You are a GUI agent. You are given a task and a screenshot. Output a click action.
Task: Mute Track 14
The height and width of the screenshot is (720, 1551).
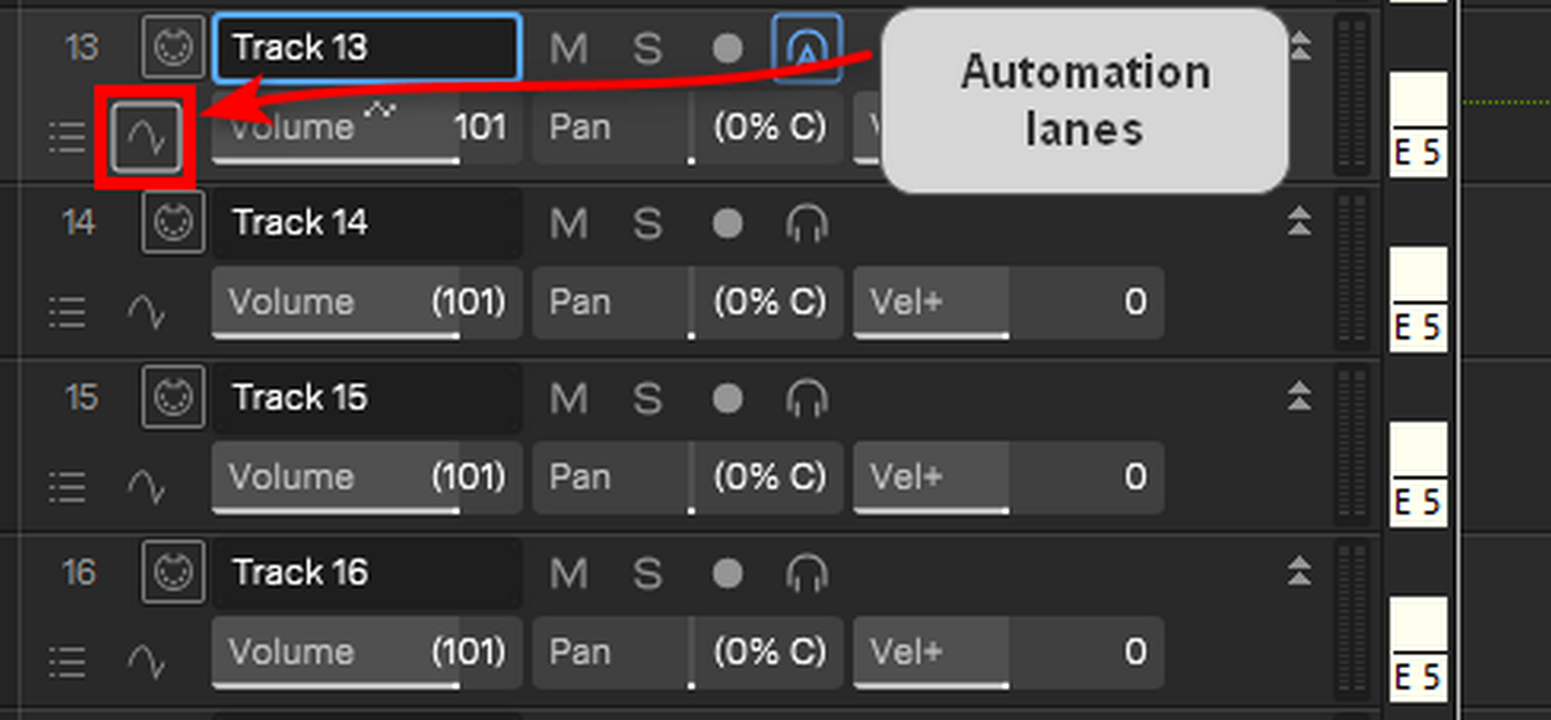click(x=568, y=223)
